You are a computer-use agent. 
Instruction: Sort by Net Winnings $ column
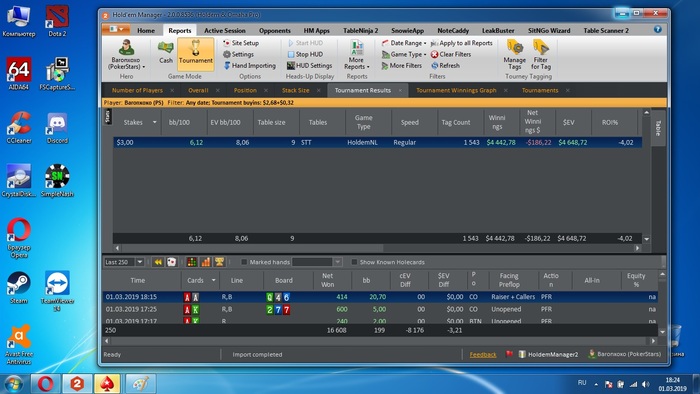[x=533, y=122]
